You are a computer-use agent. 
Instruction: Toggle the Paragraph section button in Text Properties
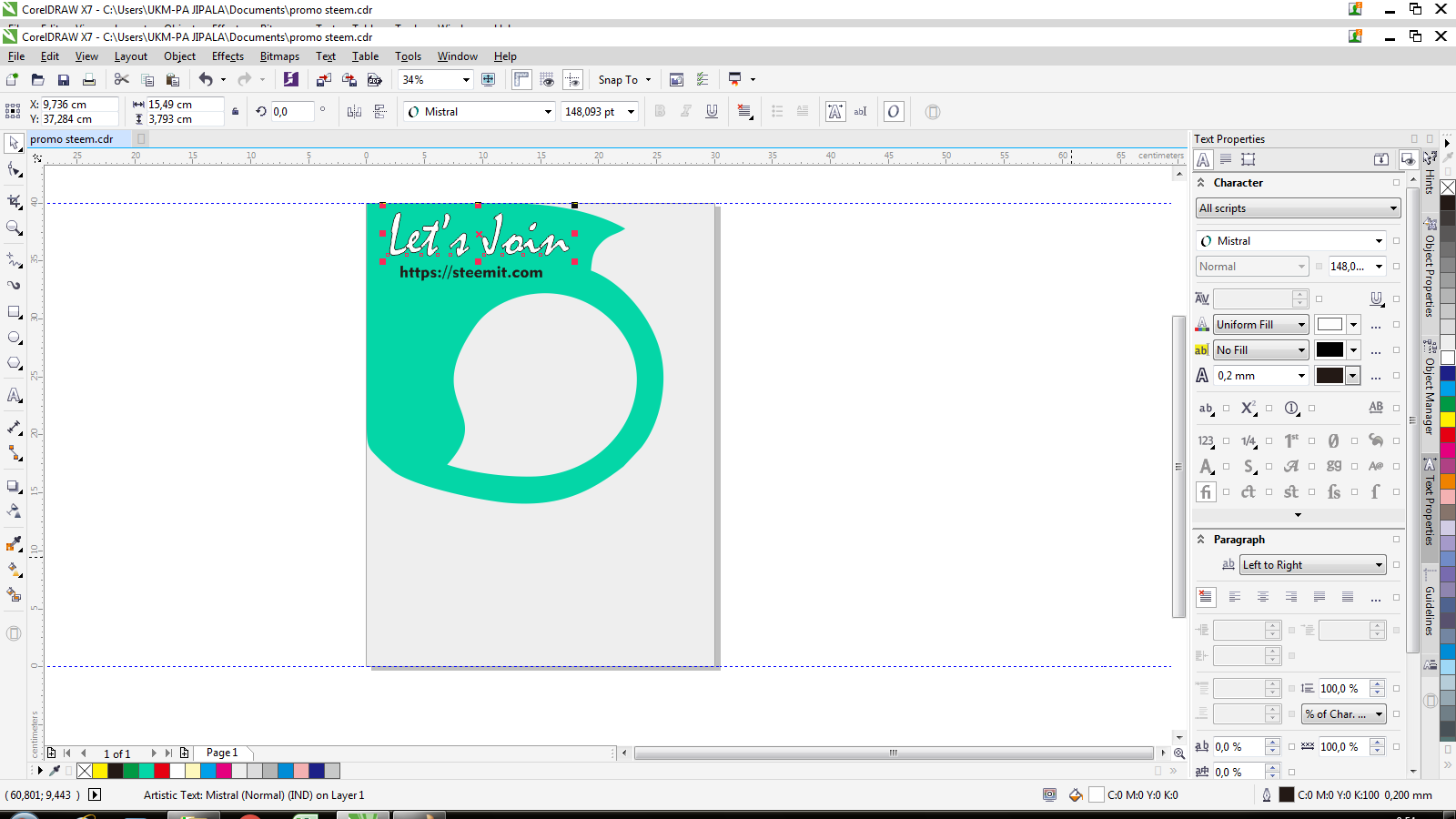point(1225,159)
